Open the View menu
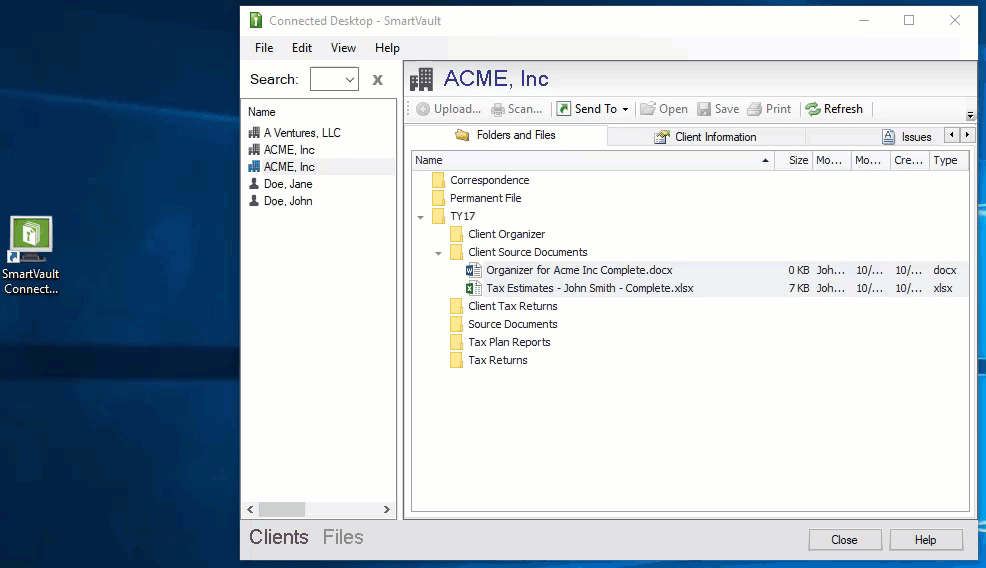 (343, 48)
